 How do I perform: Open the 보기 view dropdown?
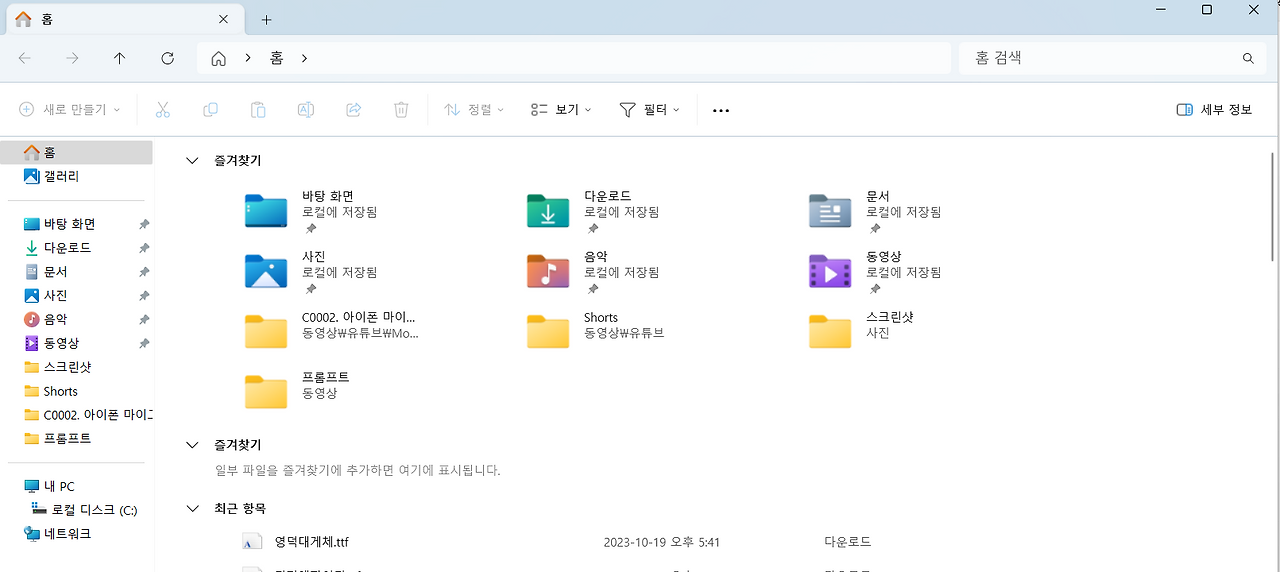point(561,110)
